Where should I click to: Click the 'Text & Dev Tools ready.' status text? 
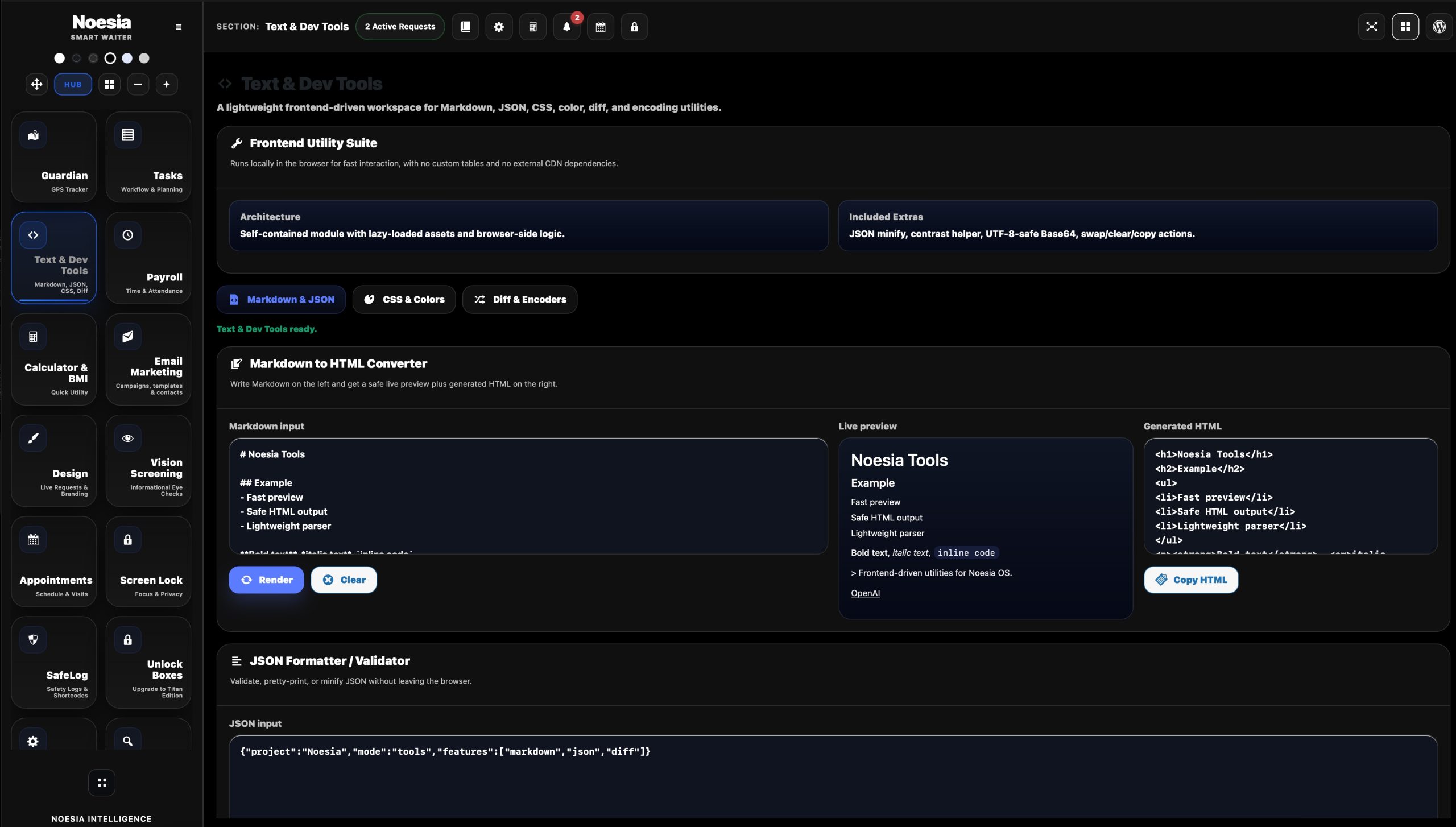267,329
